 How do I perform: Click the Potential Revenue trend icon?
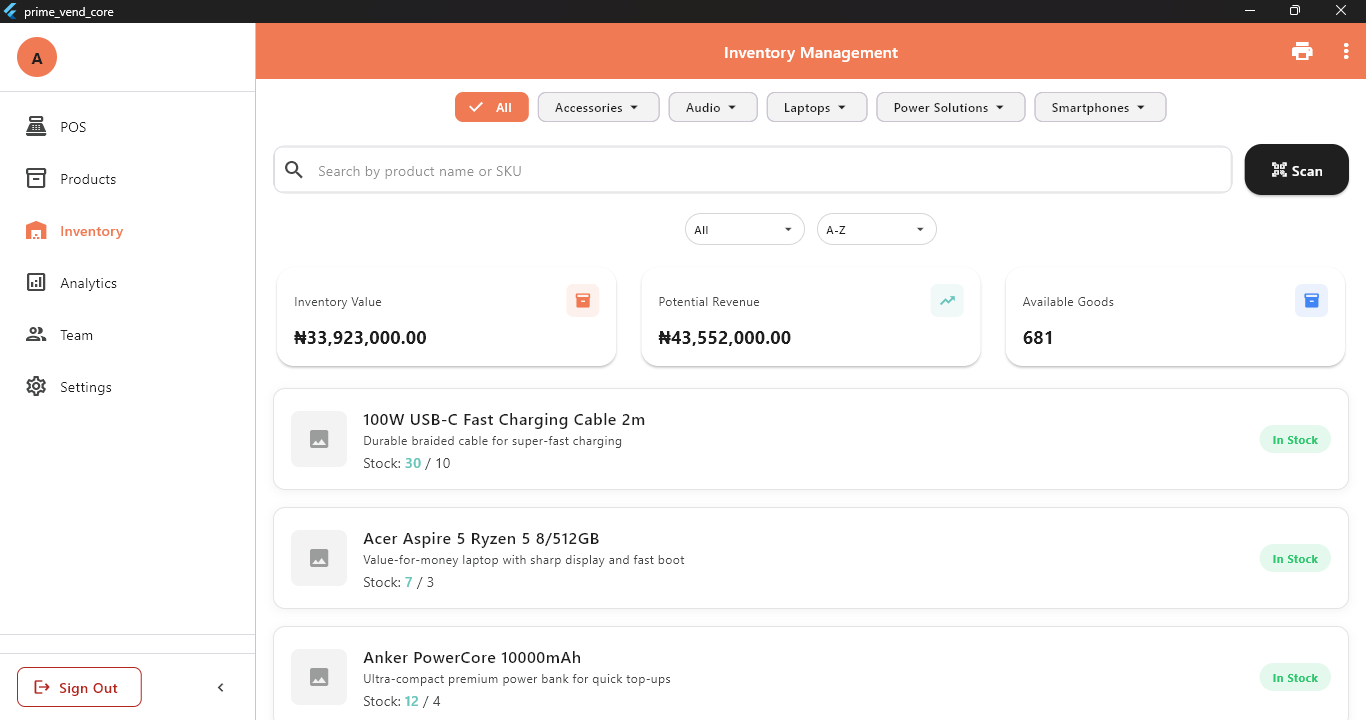[x=947, y=301]
